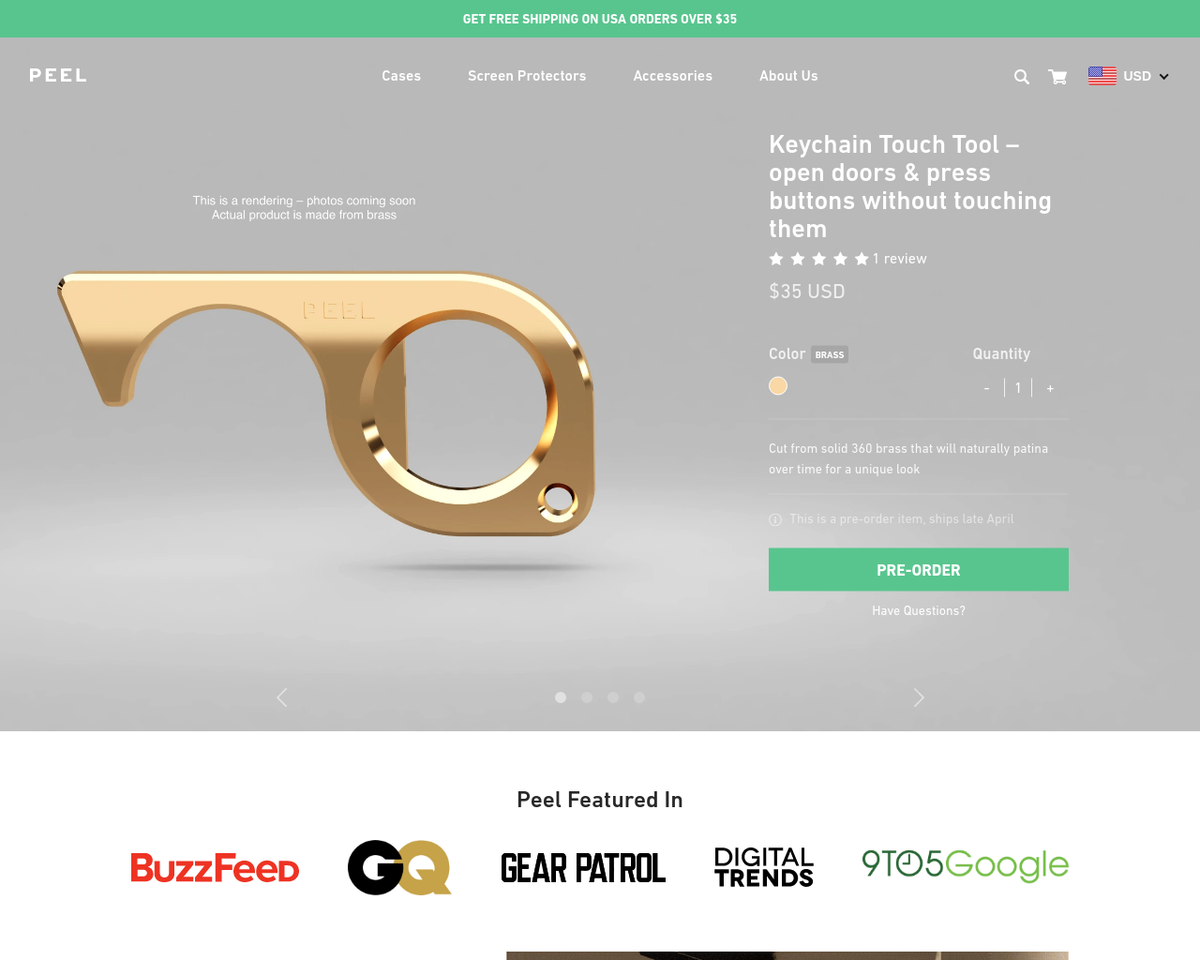The height and width of the screenshot is (960, 1200).
Task: Open the Screen Protectors menu
Action: point(527,76)
